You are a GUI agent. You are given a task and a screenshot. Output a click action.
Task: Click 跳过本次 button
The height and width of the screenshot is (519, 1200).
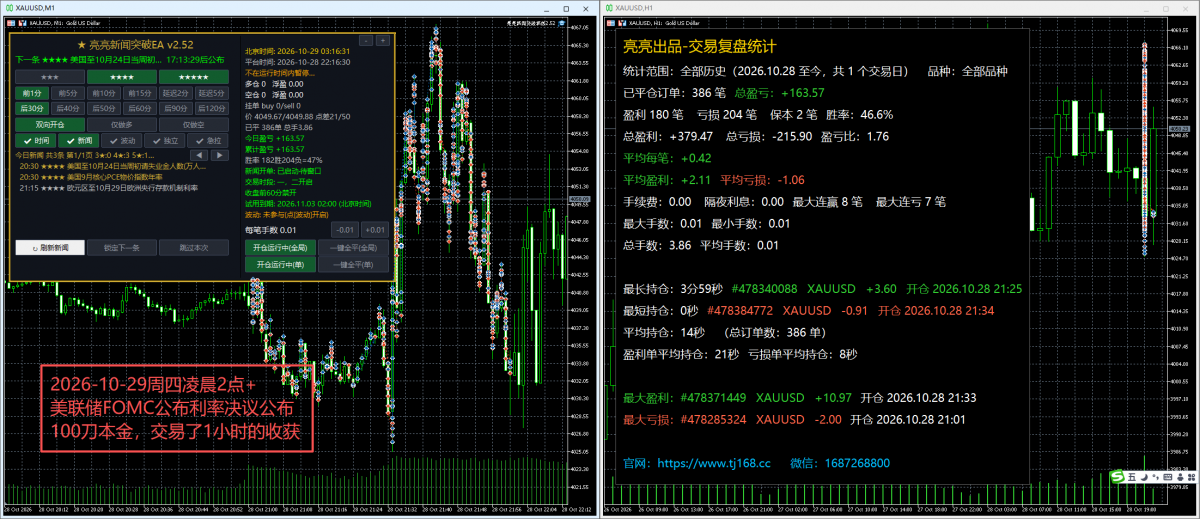(194, 247)
